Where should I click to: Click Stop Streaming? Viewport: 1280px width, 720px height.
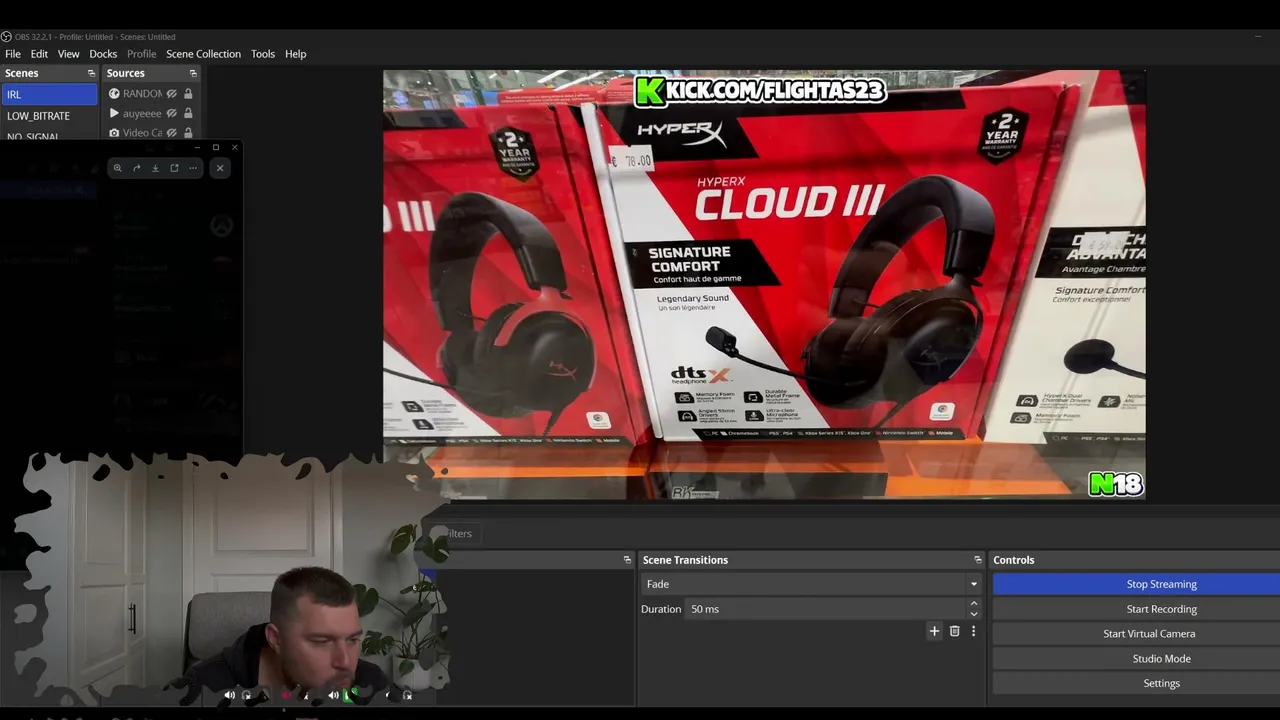pos(1161,584)
